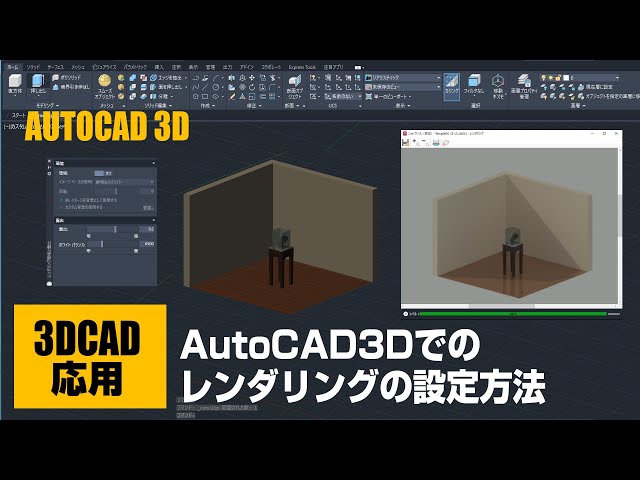Click the Subtract solid icon in the Solid Editing panel
Screen dimensions: 640x480
[144, 78]
